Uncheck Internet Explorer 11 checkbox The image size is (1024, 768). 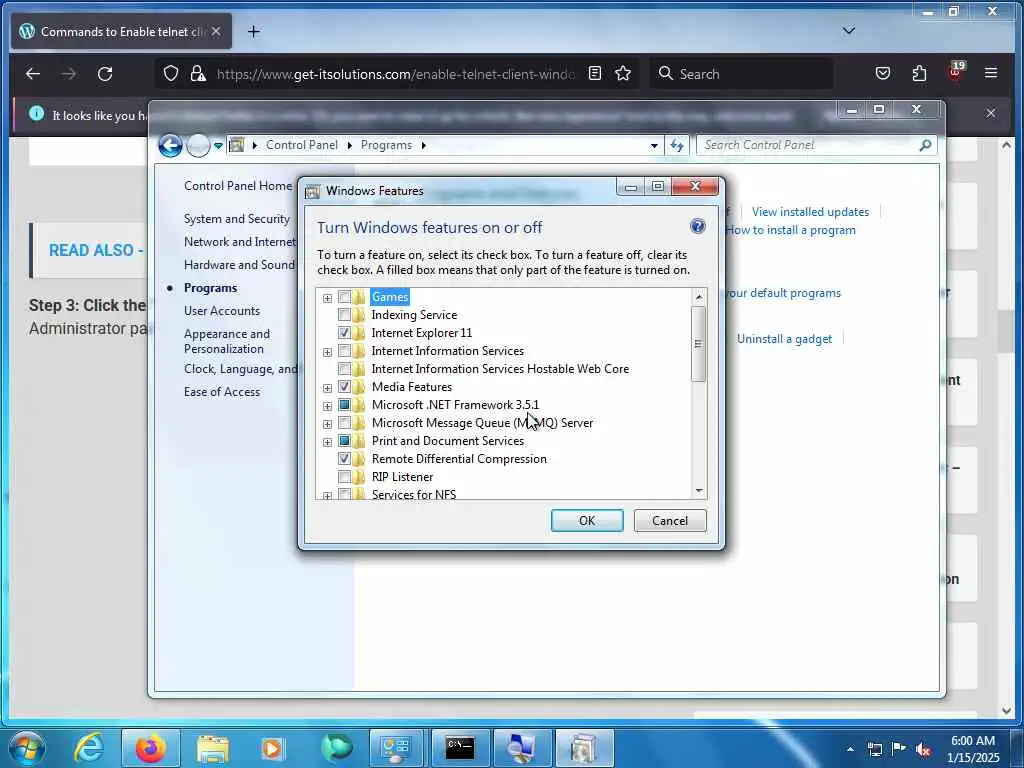tap(344, 332)
